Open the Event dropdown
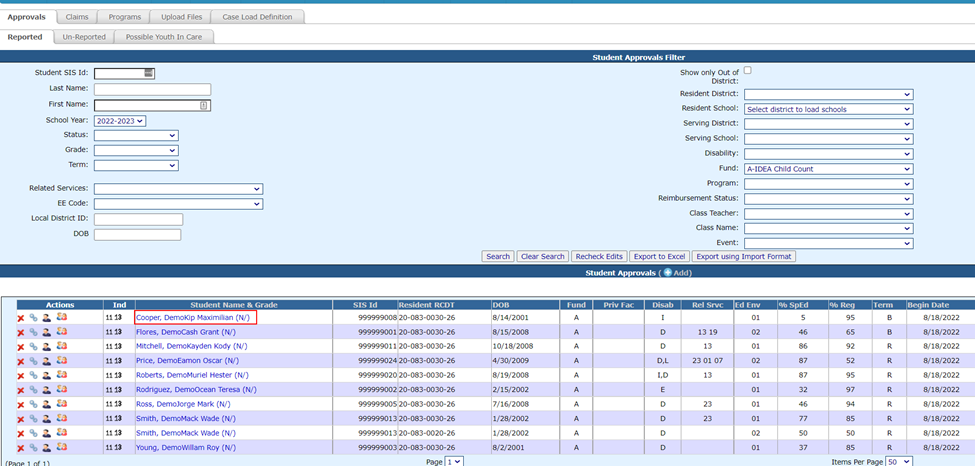The width and height of the screenshot is (975, 466). [x=828, y=243]
